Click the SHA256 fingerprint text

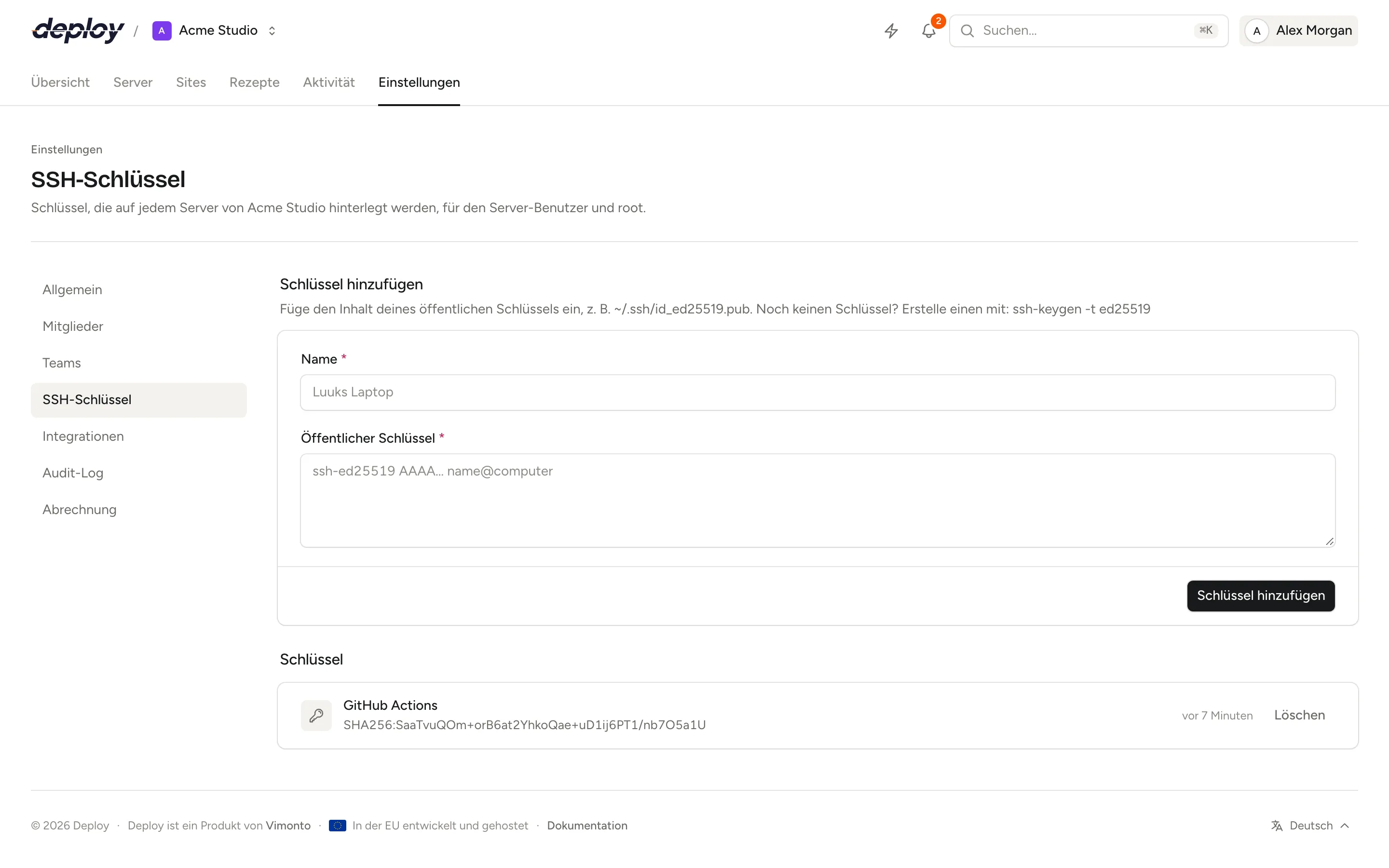tap(525, 725)
